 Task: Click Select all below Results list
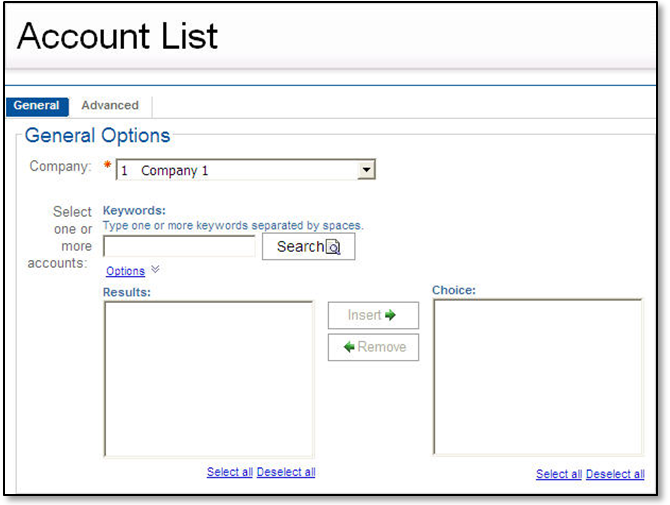click(229, 472)
